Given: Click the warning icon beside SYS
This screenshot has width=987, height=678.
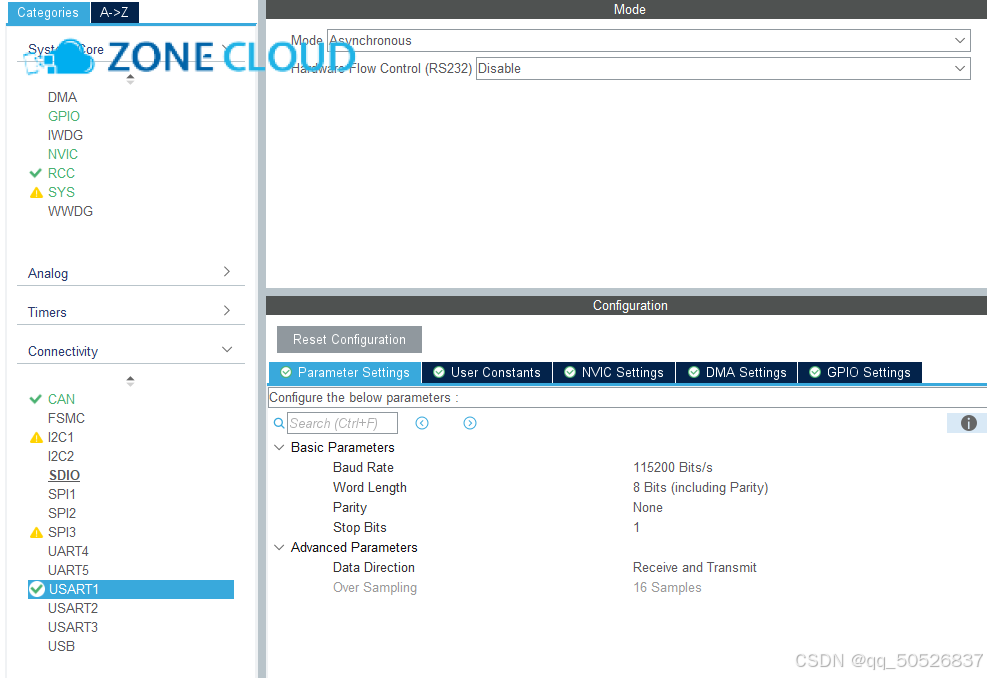Looking at the screenshot, I should coord(36,192).
